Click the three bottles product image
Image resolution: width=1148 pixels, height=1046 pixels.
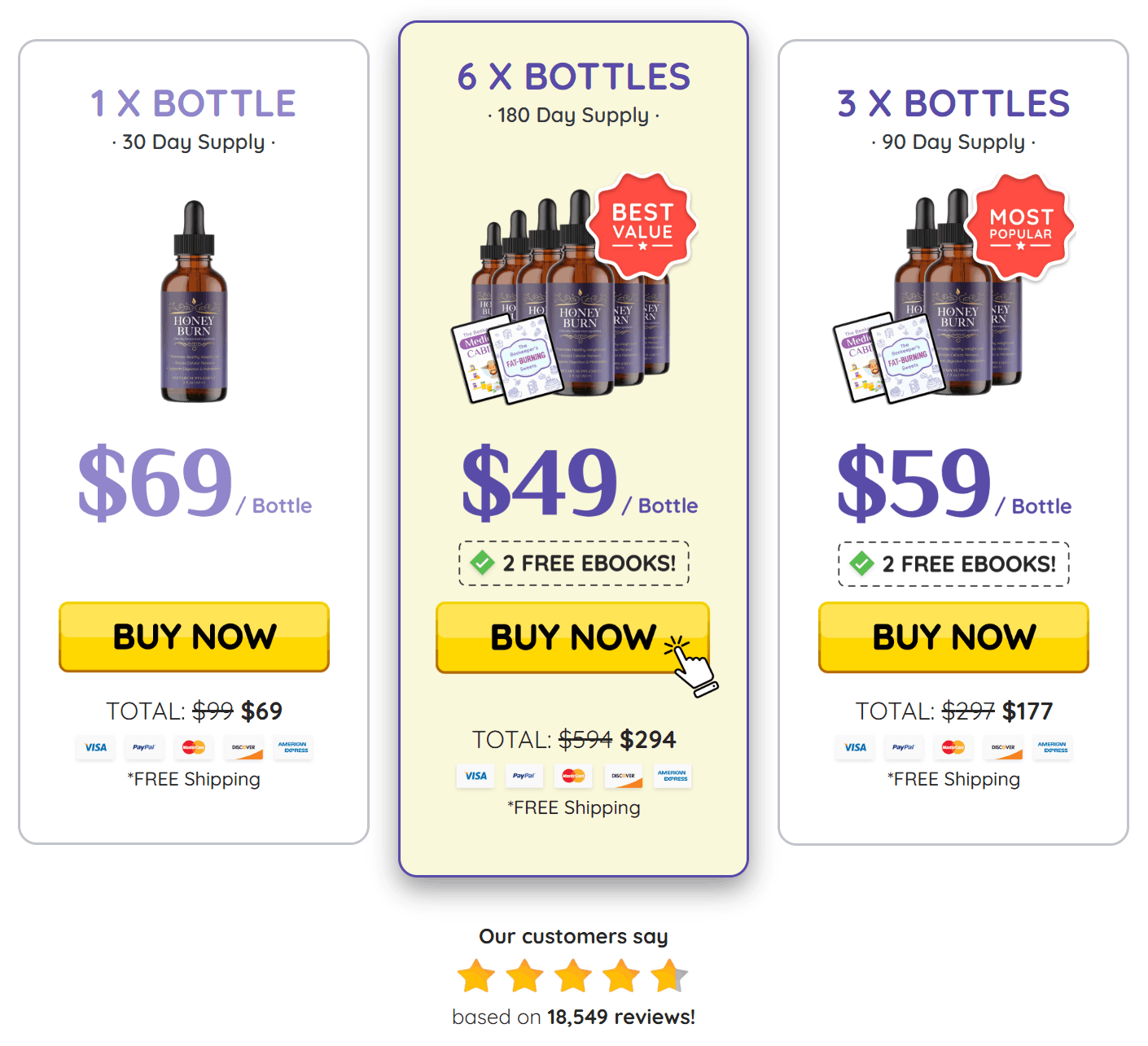pos(928,297)
